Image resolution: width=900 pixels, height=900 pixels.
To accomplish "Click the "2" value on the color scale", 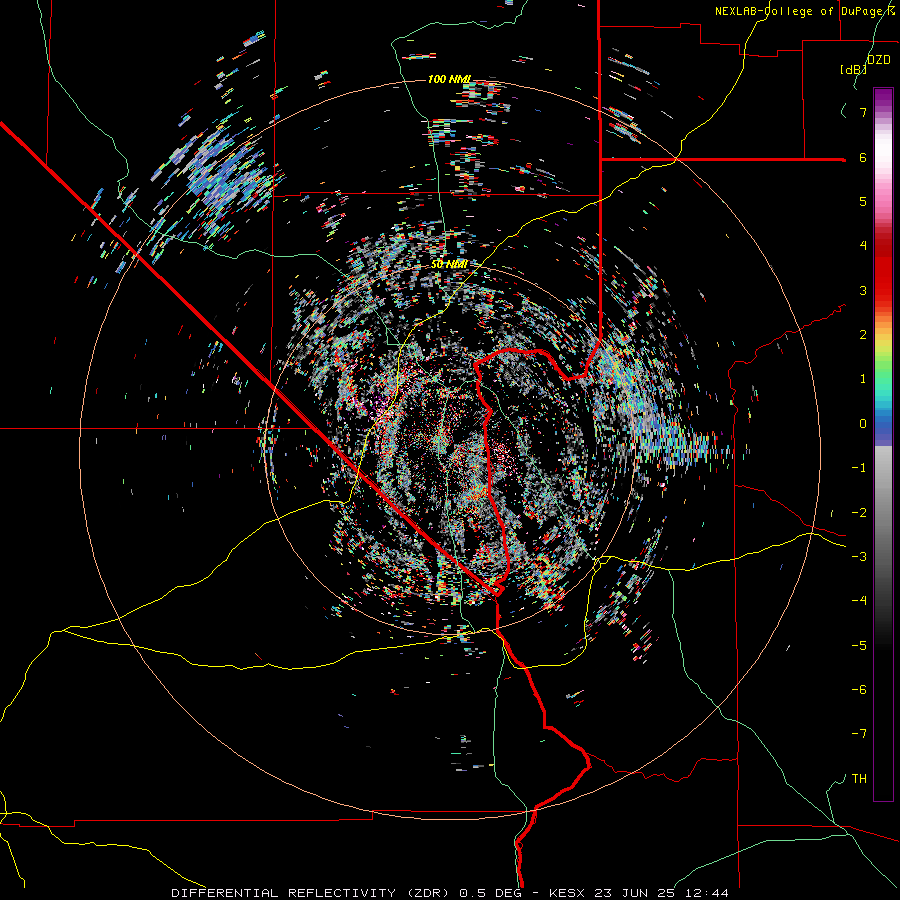I will click(863, 335).
